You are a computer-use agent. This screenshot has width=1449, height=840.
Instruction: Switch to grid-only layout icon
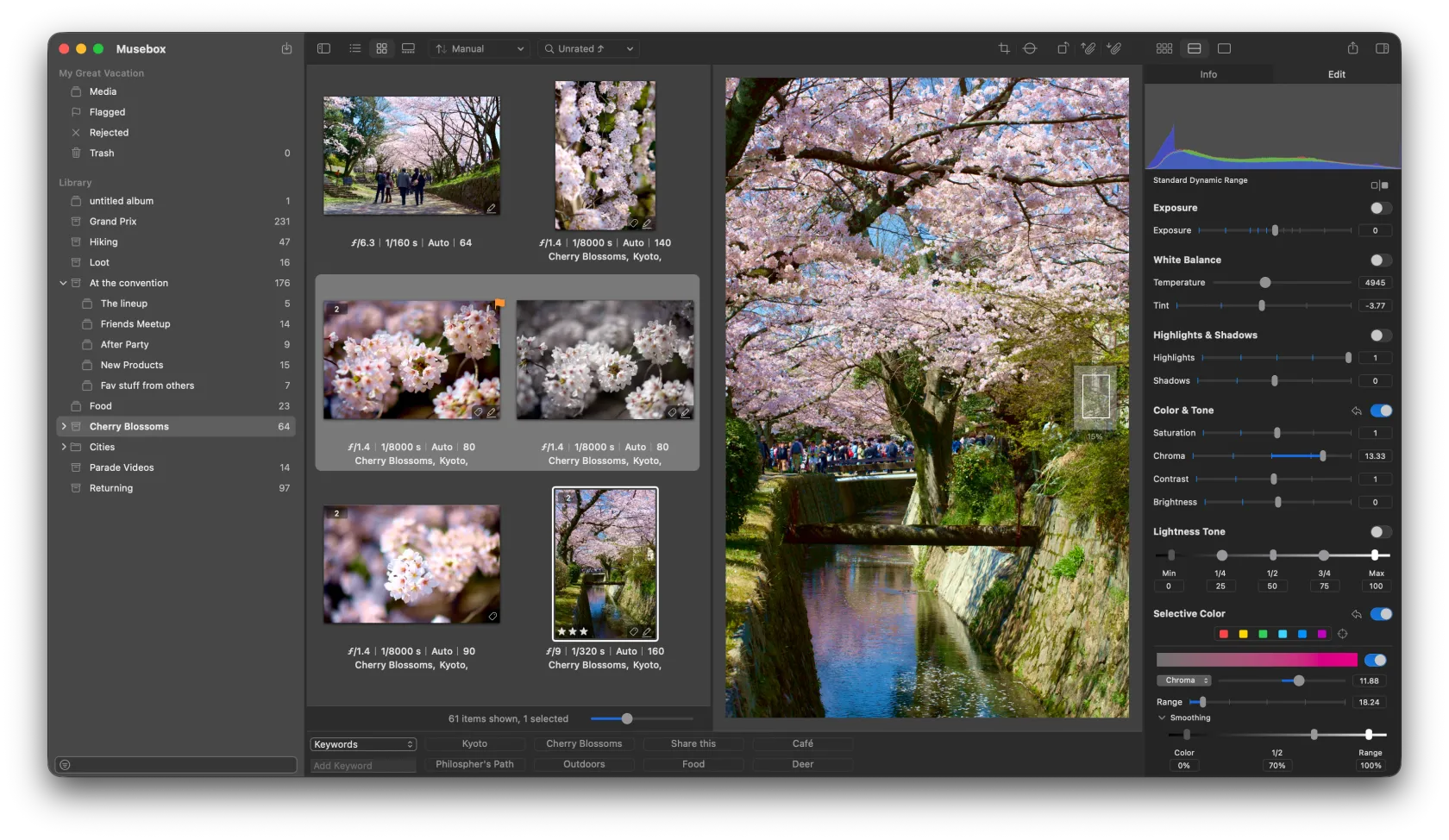tap(1164, 49)
